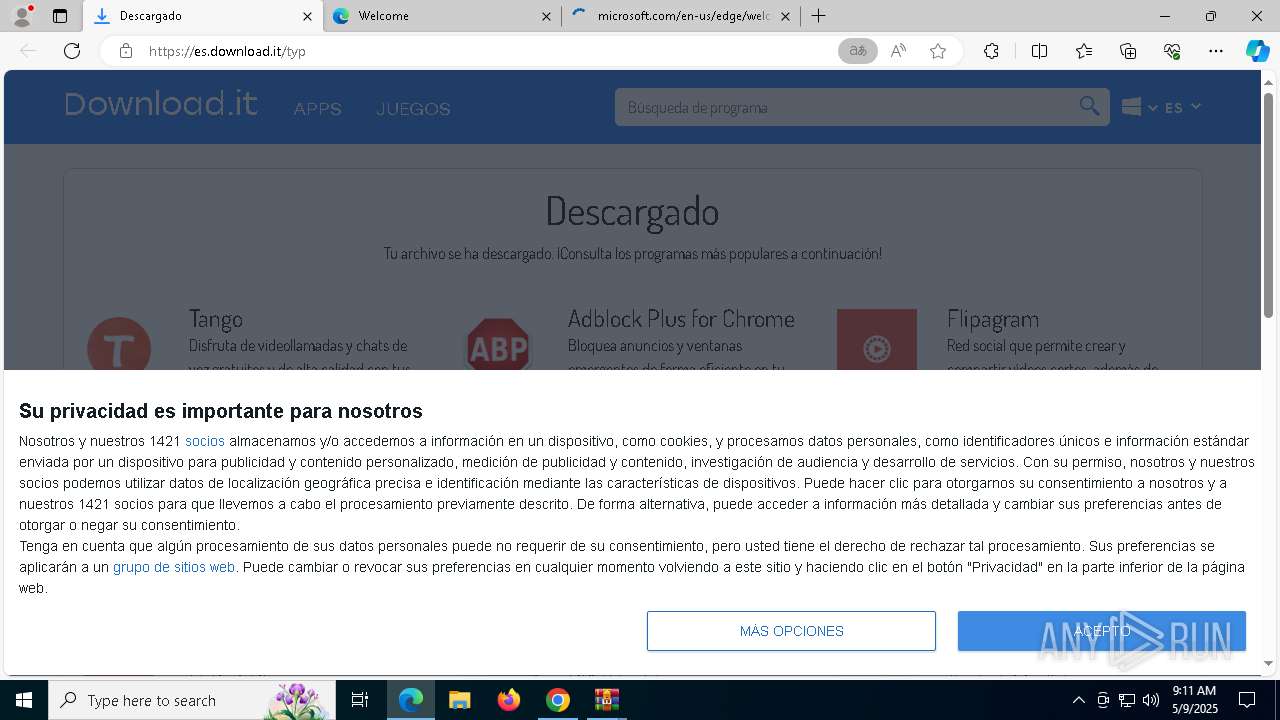Open tab actions menu icon

point(60,16)
